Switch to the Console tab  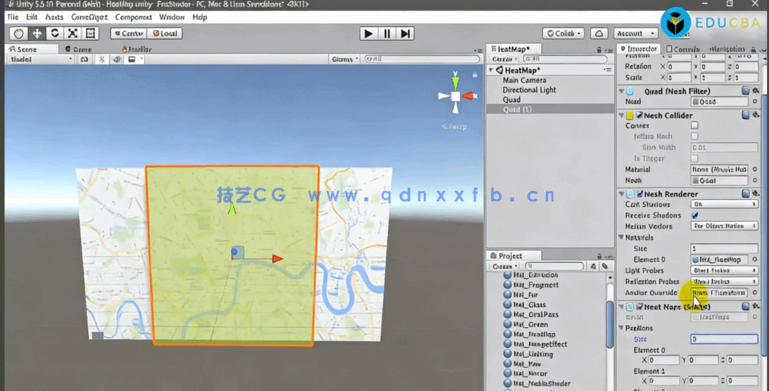click(683, 49)
